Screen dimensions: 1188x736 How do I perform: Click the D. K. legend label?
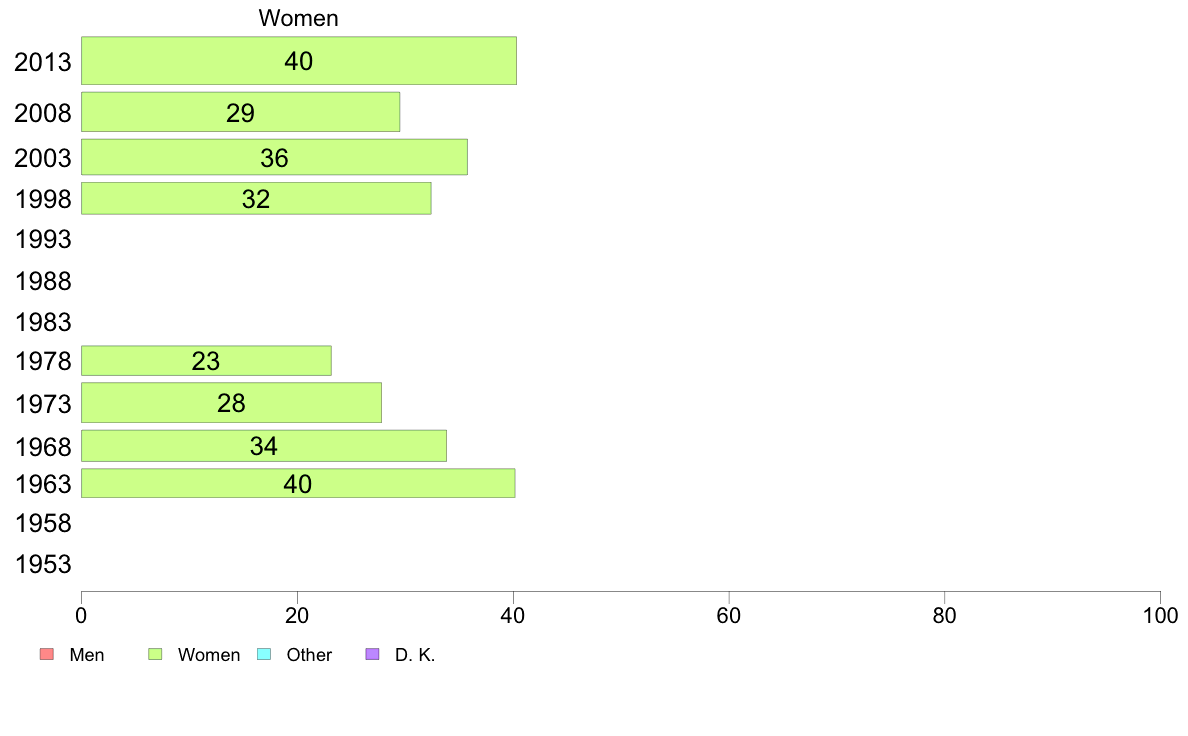tap(415, 655)
